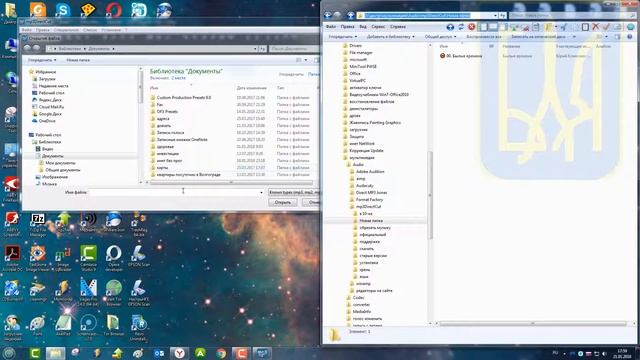Click refresh arrows toolbar icon in Explorer

coord(461,27)
